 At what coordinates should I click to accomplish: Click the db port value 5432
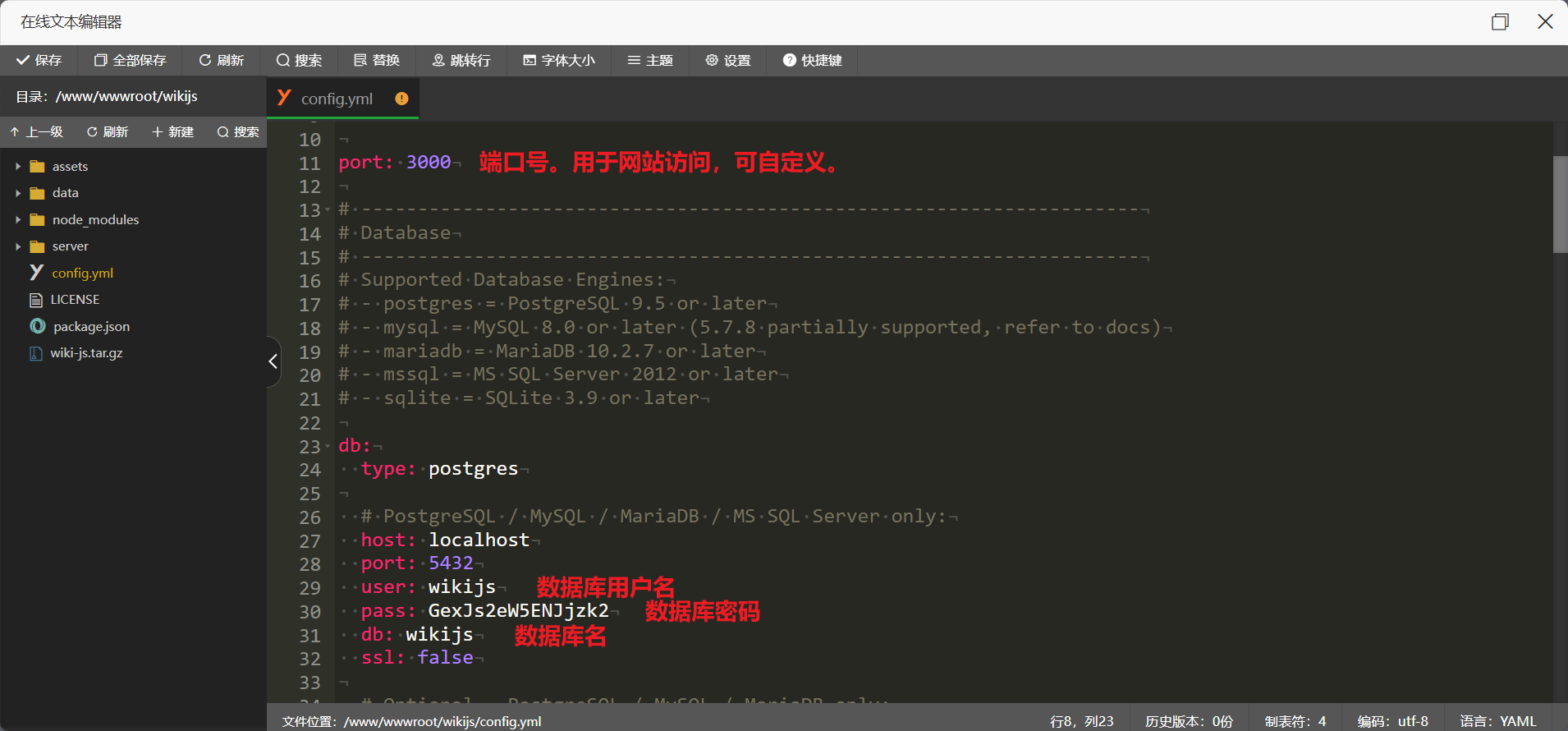tap(451, 563)
